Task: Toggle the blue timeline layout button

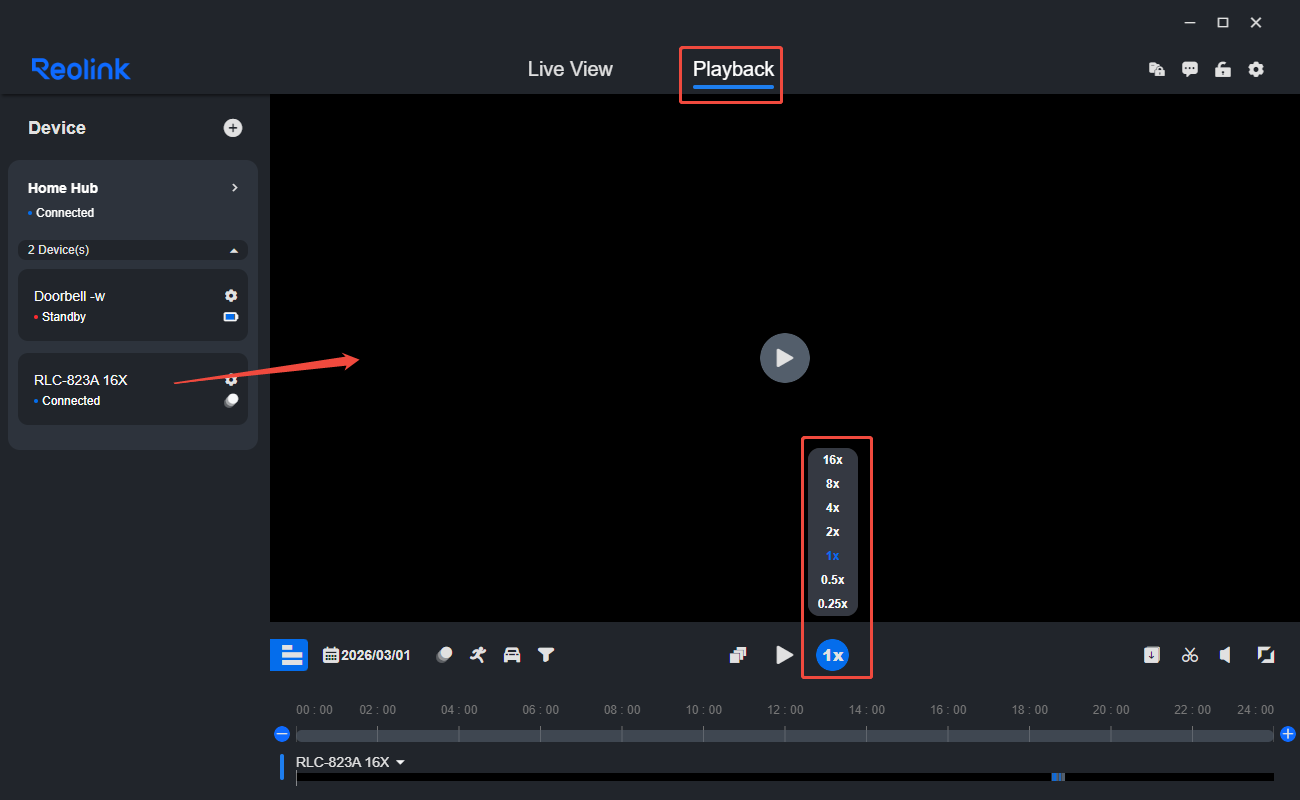Action: (289, 655)
